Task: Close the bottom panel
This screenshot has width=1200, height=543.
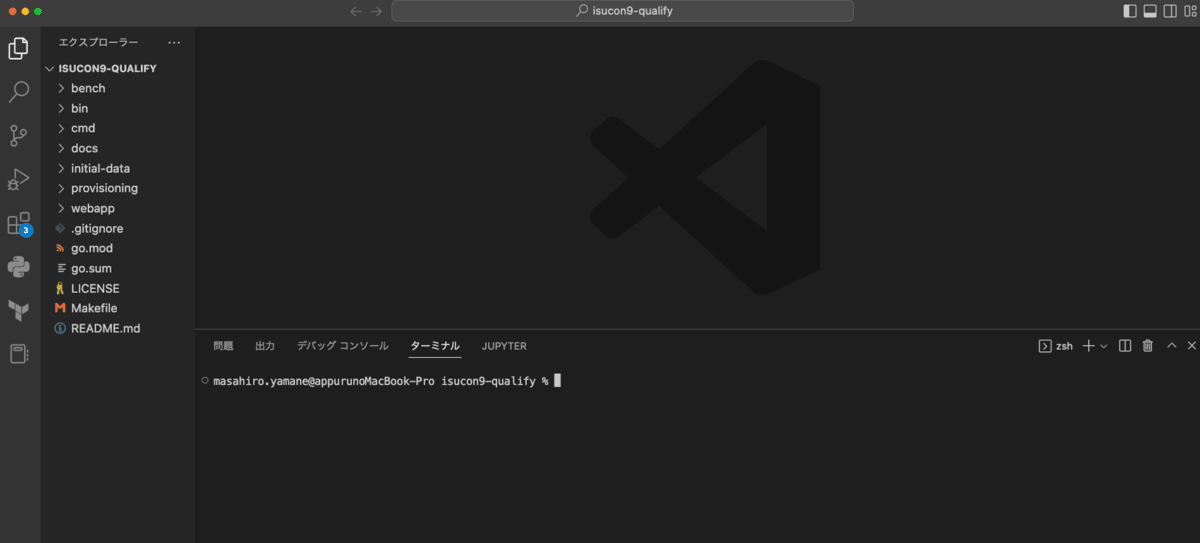Action: click(1191, 346)
